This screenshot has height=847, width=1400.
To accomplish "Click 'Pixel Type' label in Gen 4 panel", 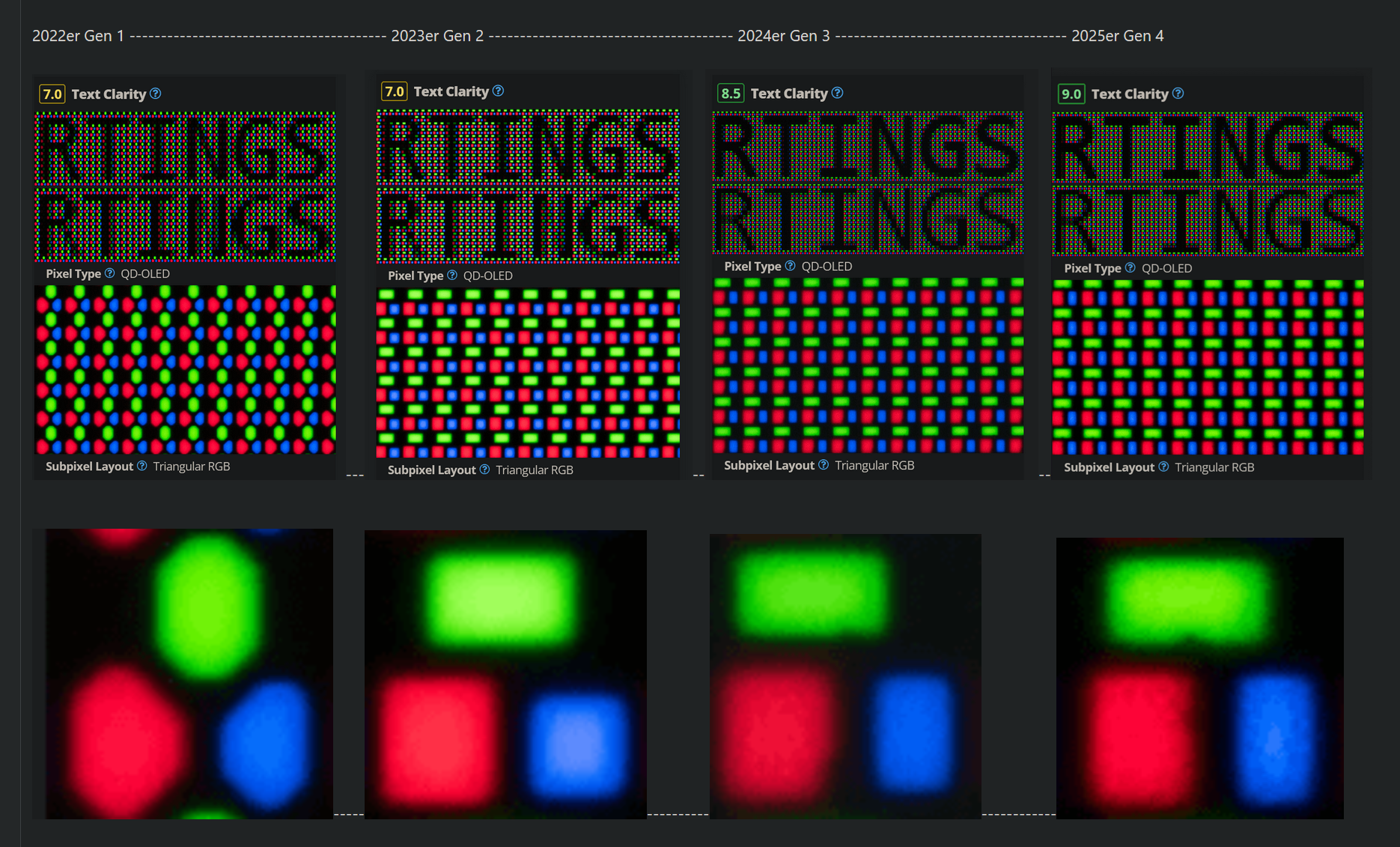I will coord(1092,269).
